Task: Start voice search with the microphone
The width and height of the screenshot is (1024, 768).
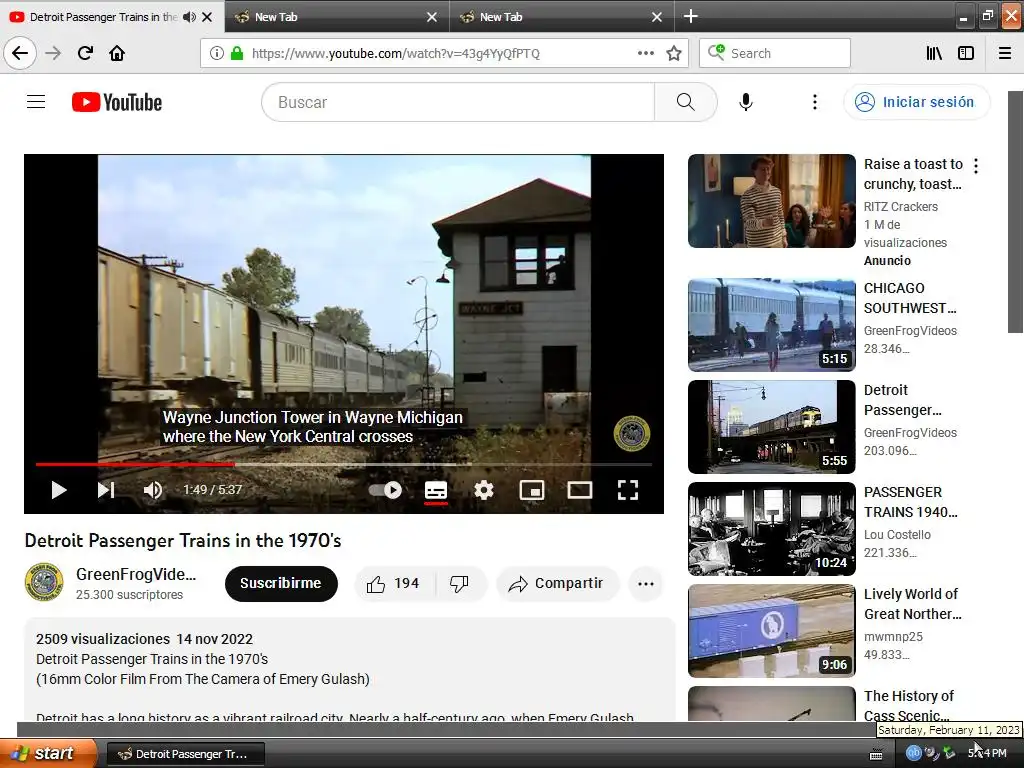Action: click(x=746, y=102)
